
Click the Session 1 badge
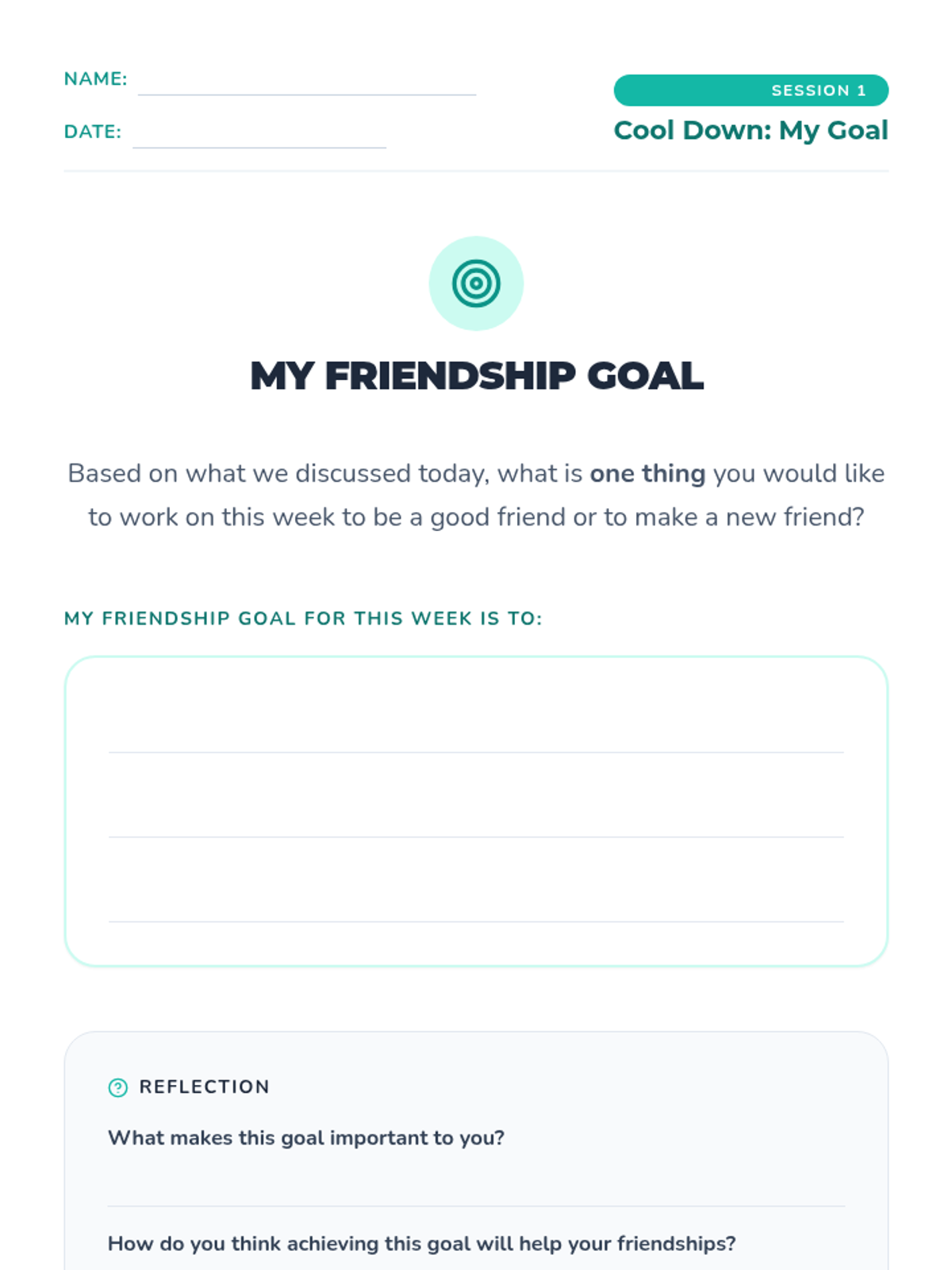[x=750, y=90]
